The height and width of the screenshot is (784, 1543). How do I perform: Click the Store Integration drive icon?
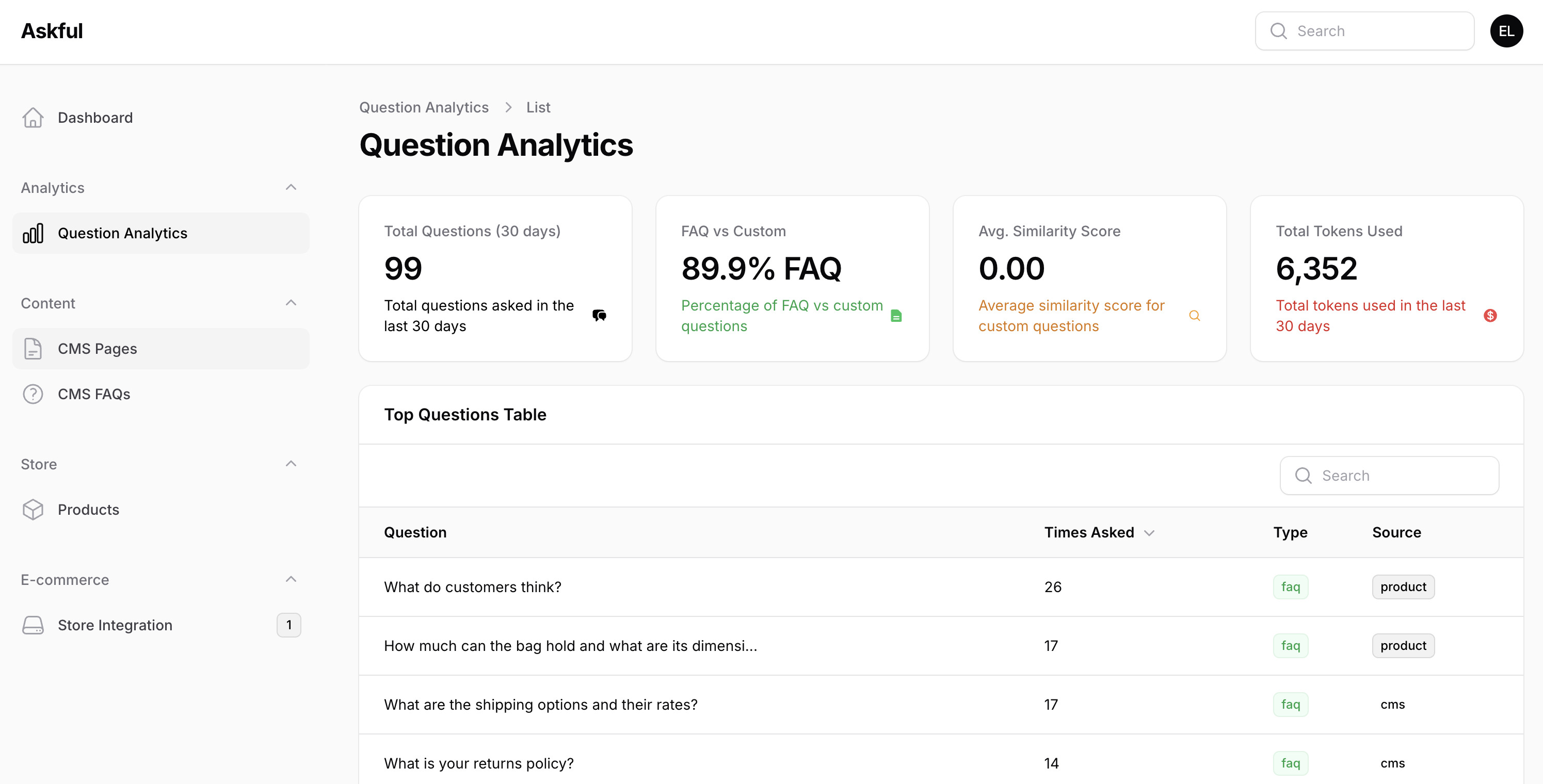(x=33, y=625)
